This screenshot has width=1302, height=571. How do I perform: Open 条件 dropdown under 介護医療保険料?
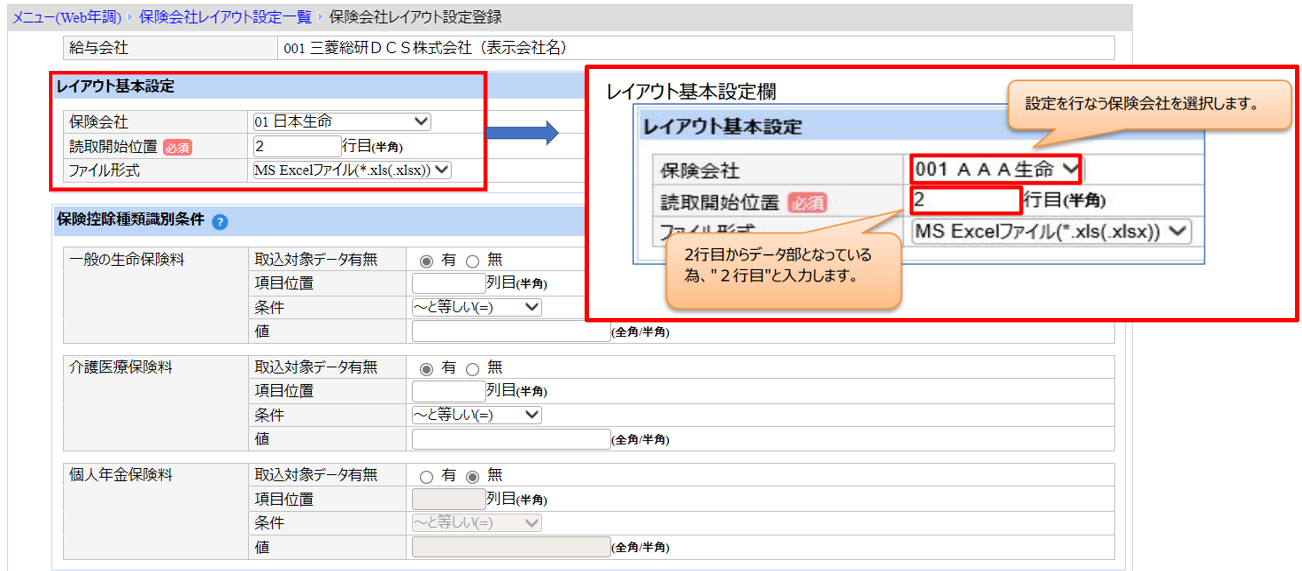476,415
